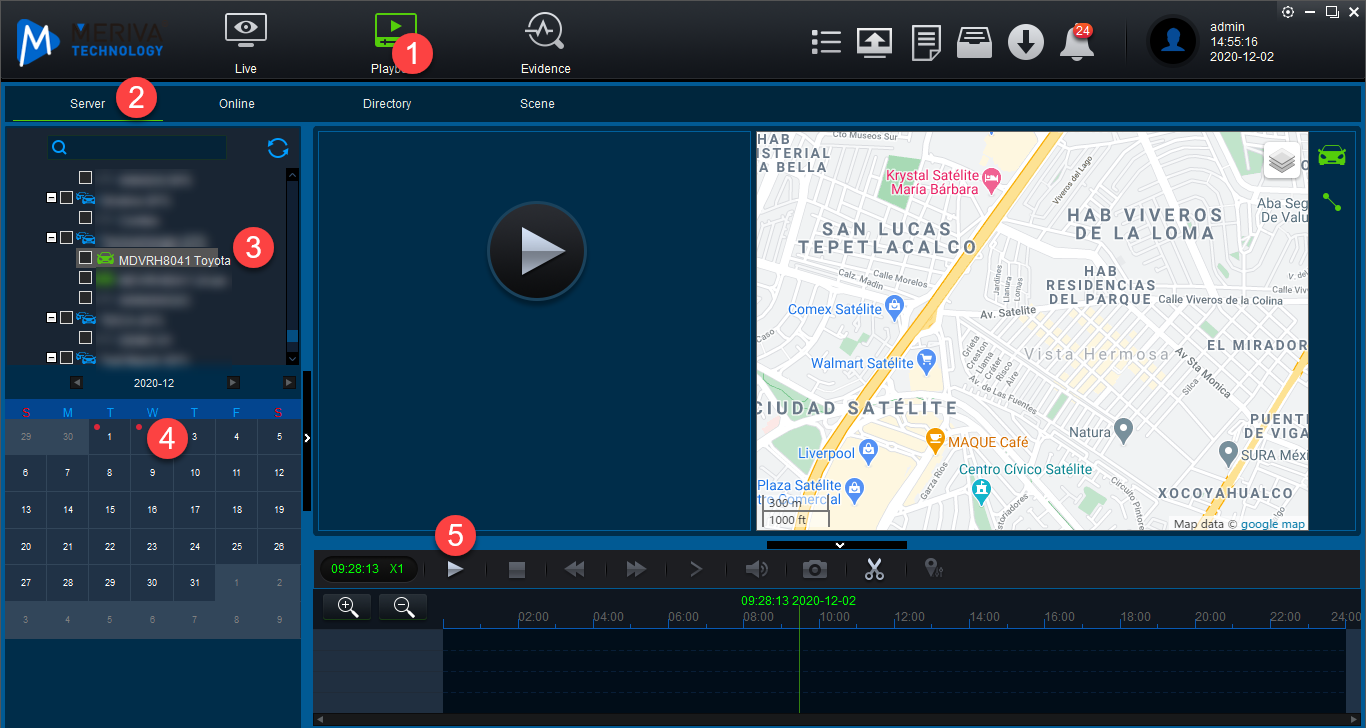Check the MDVRH8041 Toyota checkbox

[86, 258]
